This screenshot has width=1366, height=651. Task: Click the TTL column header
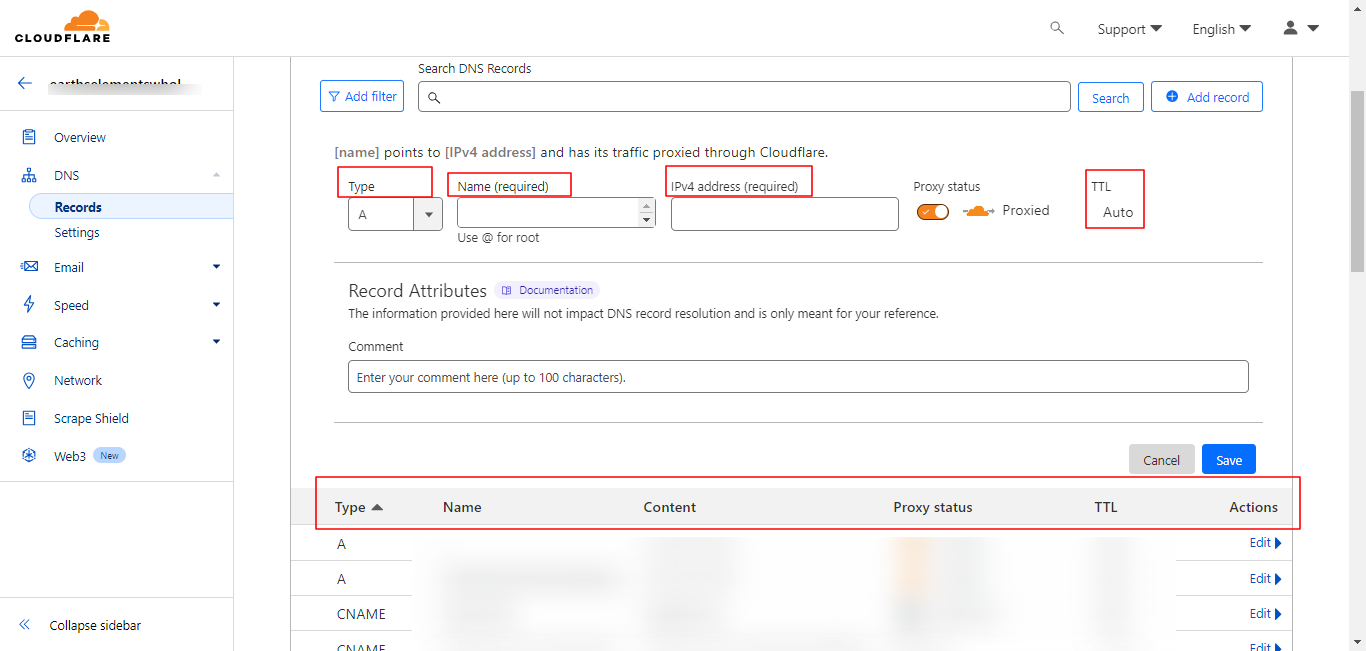pos(1106,507)
